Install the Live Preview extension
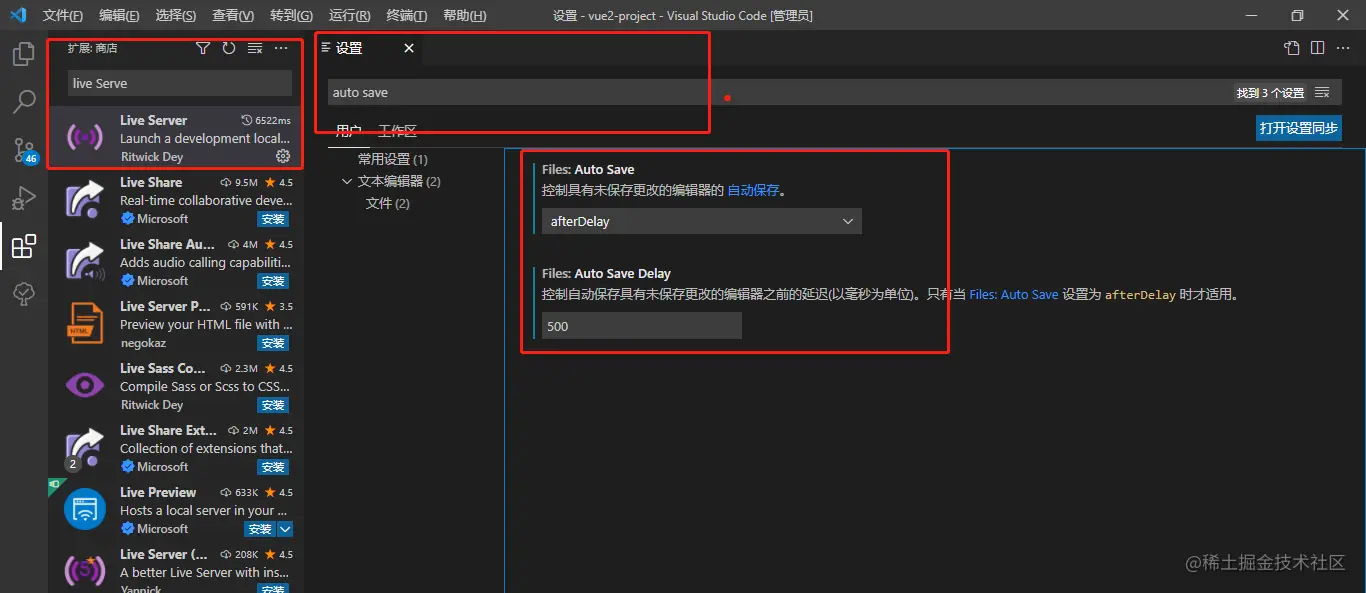 coord(260,529)
